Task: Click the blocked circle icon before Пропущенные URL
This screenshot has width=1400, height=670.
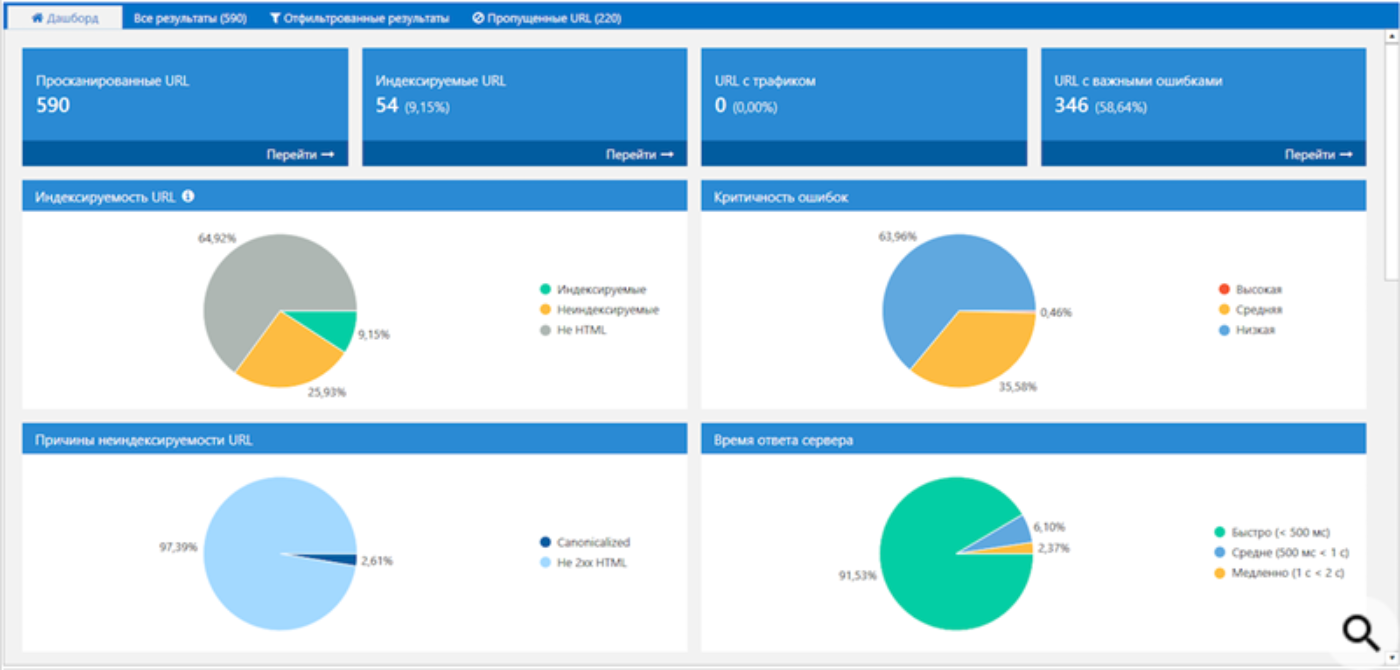Action: 478,18
